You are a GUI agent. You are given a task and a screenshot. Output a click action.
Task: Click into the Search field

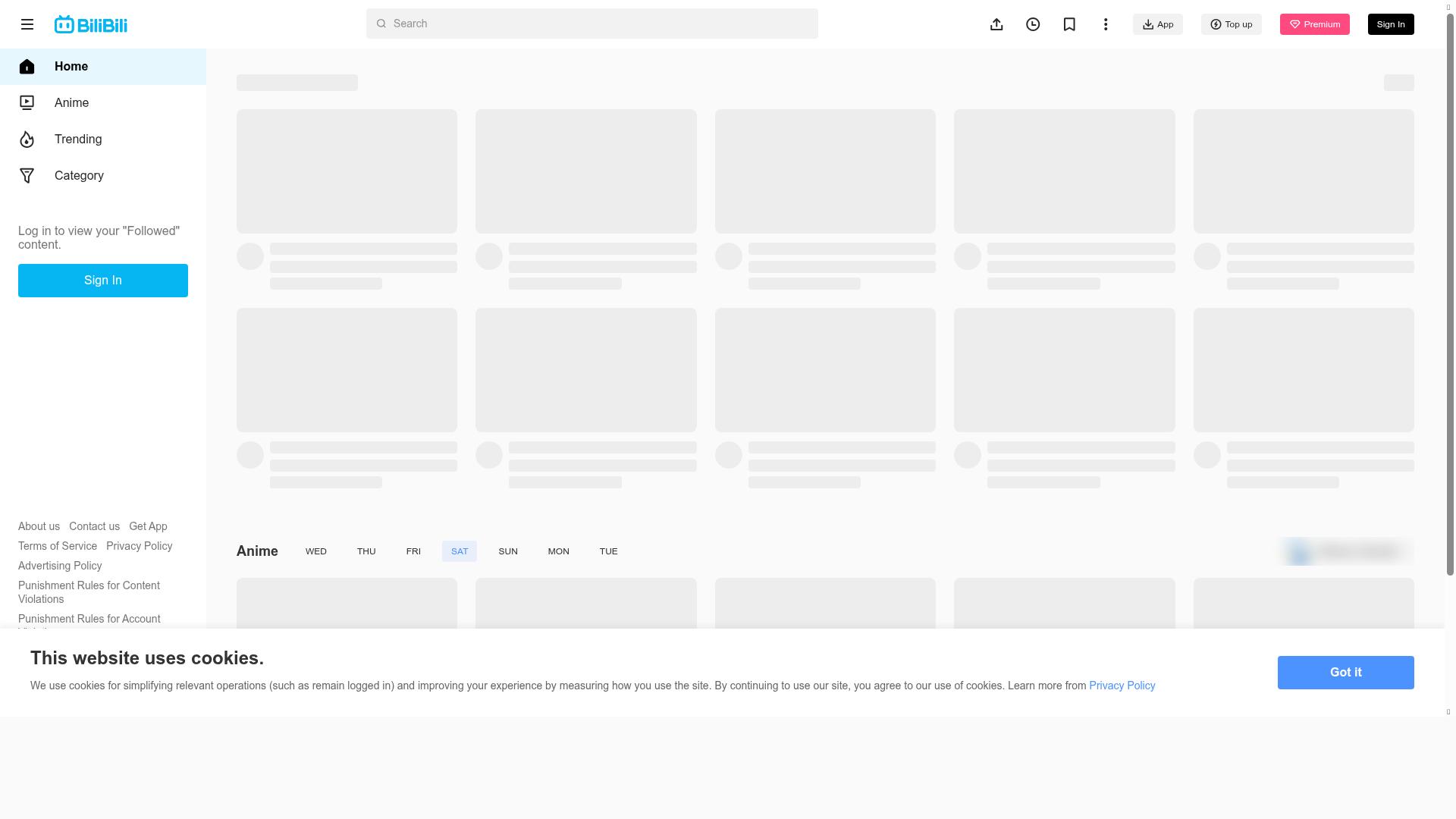click(x=591, y=24)
